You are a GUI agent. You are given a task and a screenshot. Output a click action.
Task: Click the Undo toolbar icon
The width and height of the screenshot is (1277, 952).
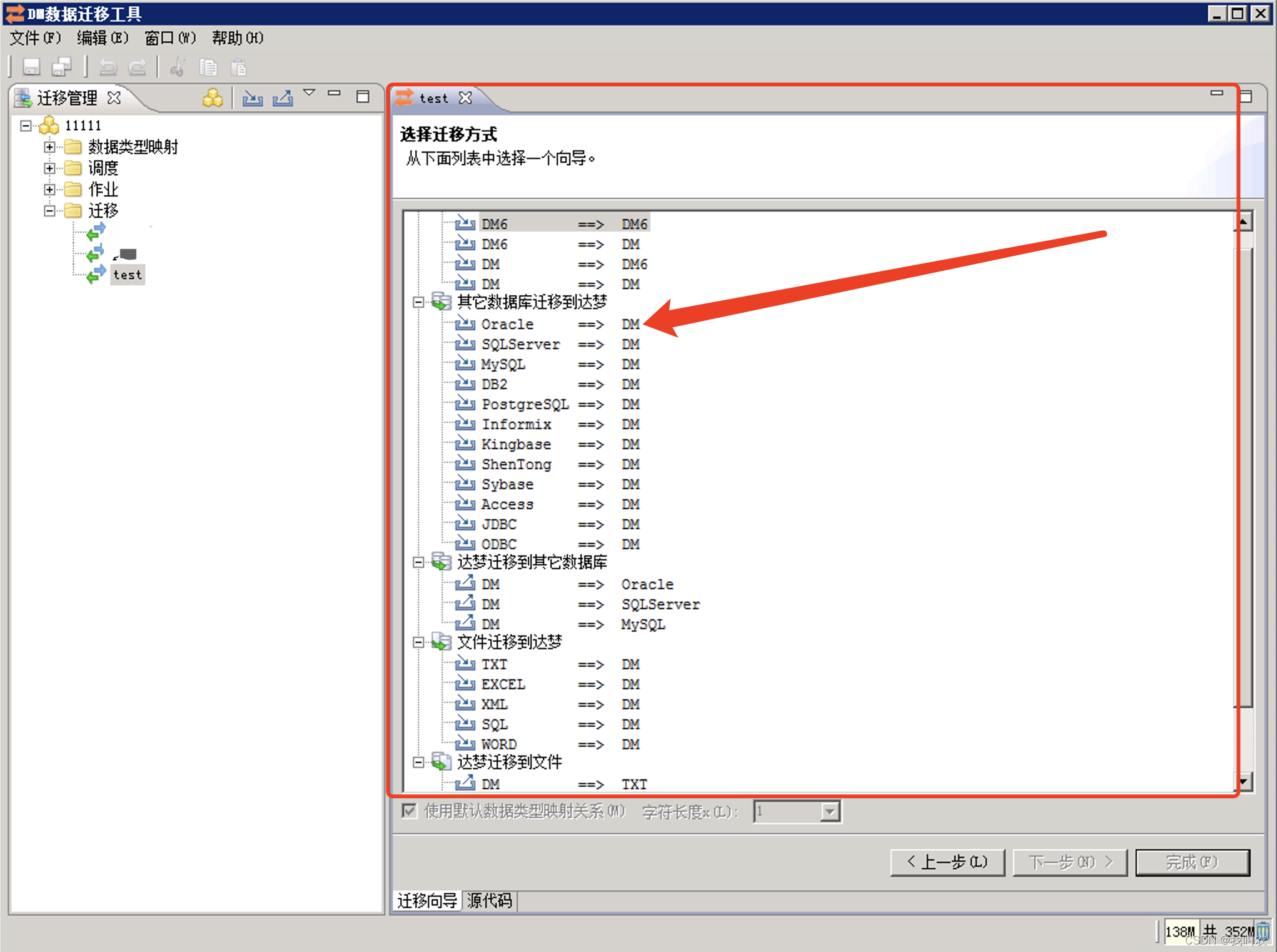point(108,66)
